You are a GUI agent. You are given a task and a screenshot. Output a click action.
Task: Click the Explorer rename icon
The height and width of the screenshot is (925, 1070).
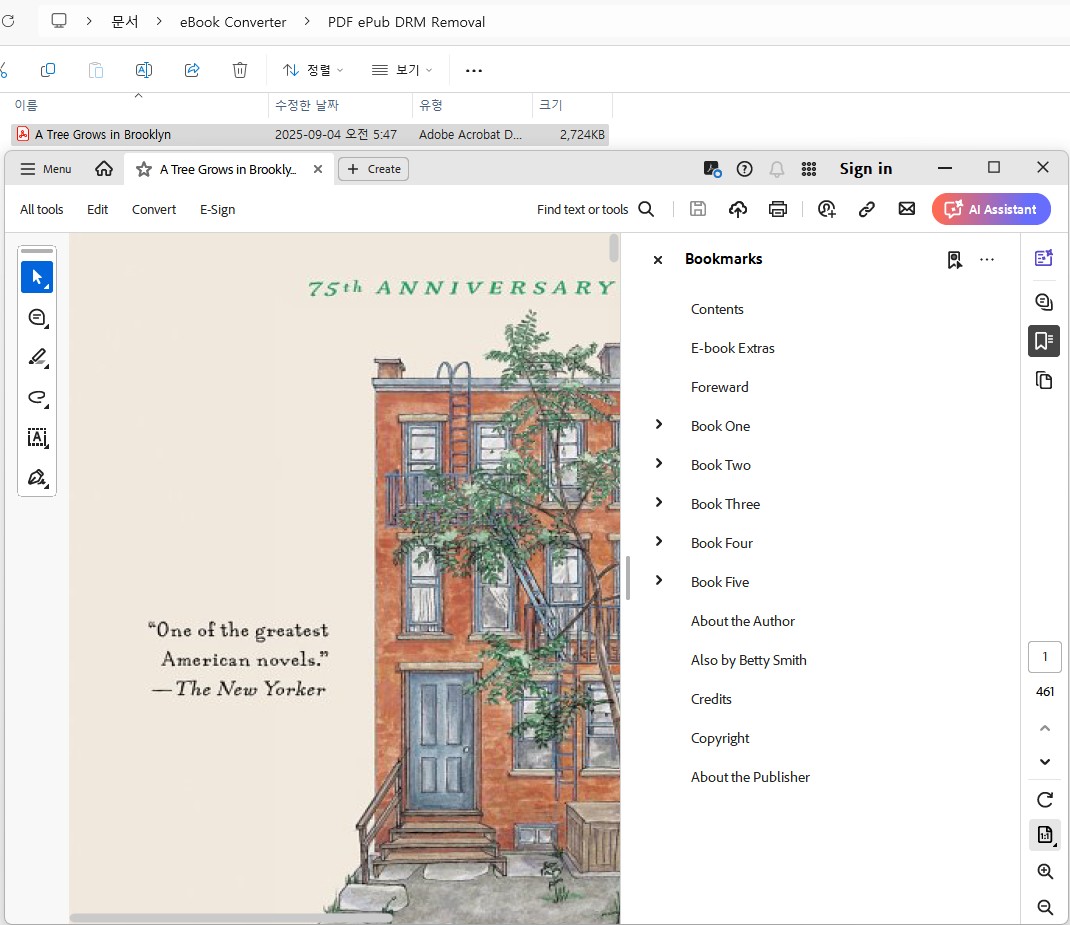pyautogui.click(x=144, y=70)
